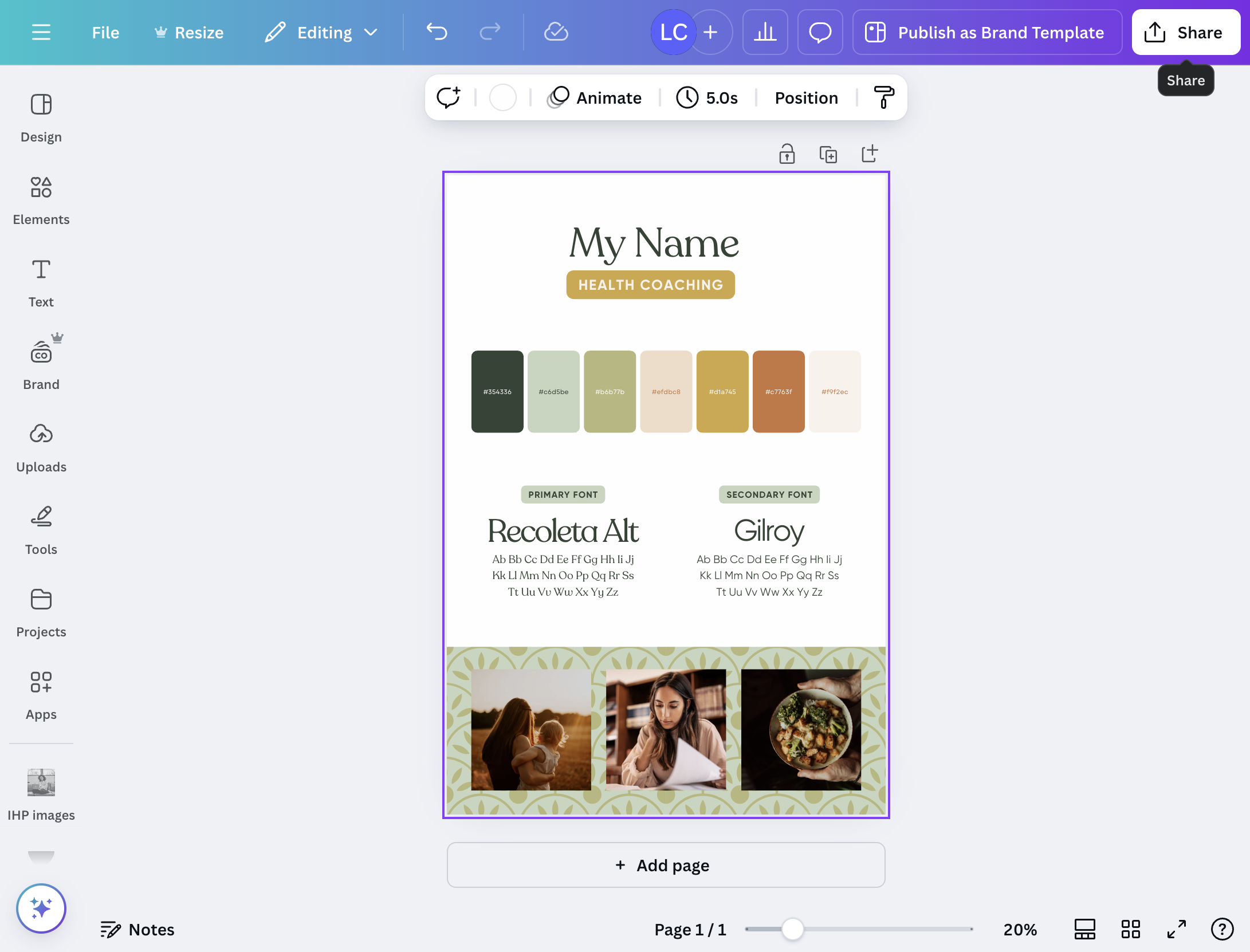This screenshot has width=1250, height=952.
Task: Expand the Editing mode dropdown
Action: [x=321, y=33]
